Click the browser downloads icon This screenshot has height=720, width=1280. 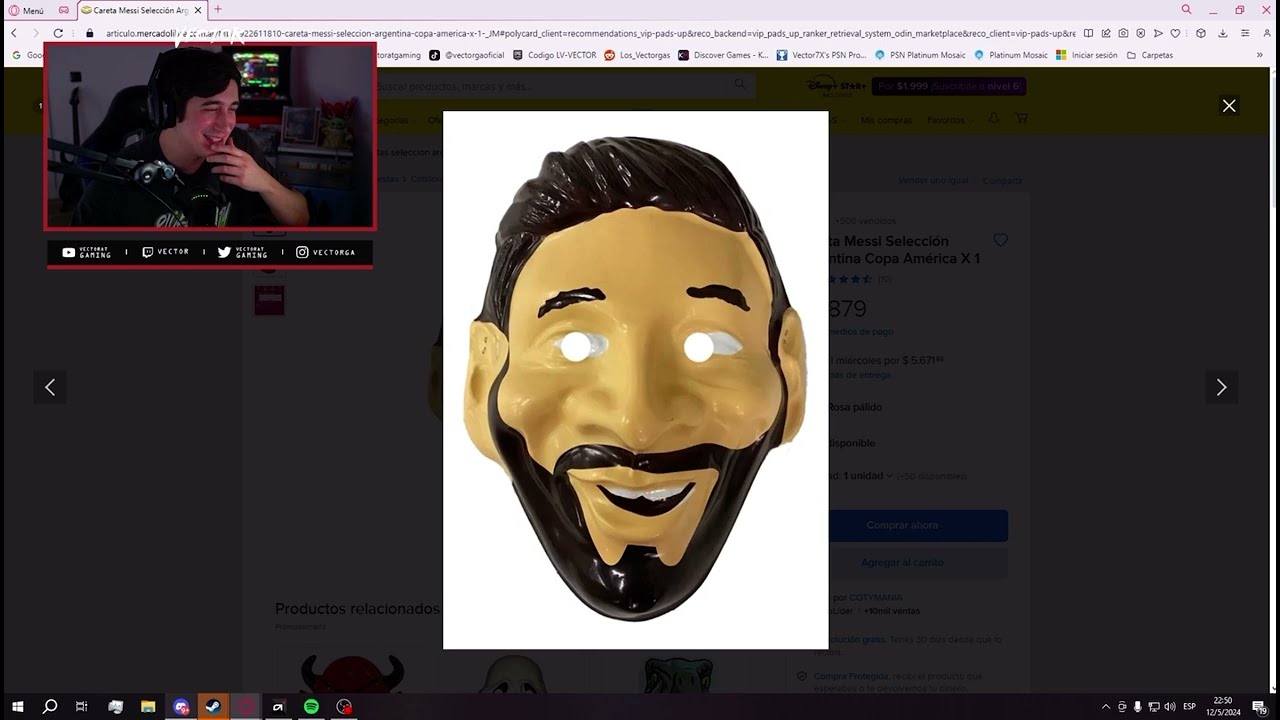(1222, 33)
